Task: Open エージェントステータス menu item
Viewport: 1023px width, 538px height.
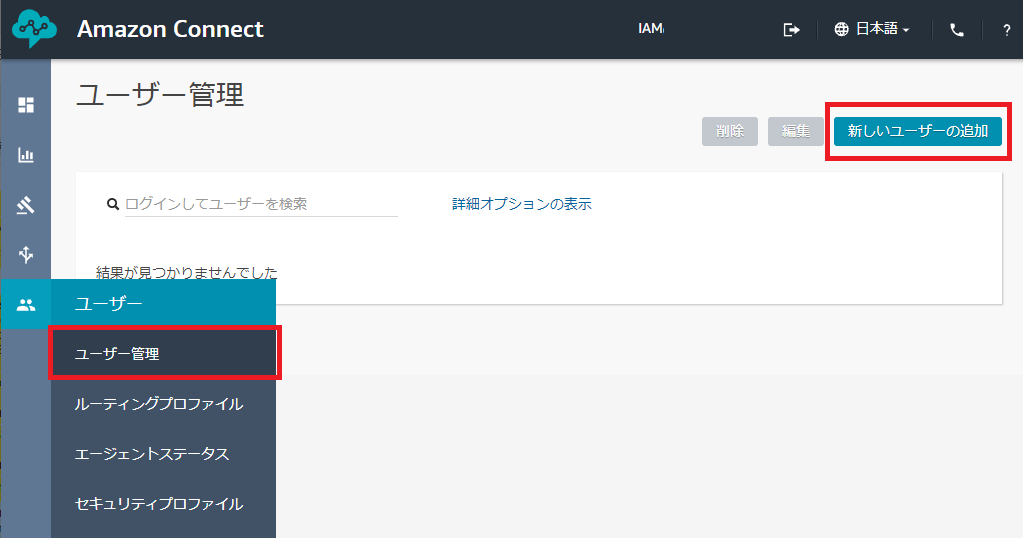Action: [x=163, y=454]
